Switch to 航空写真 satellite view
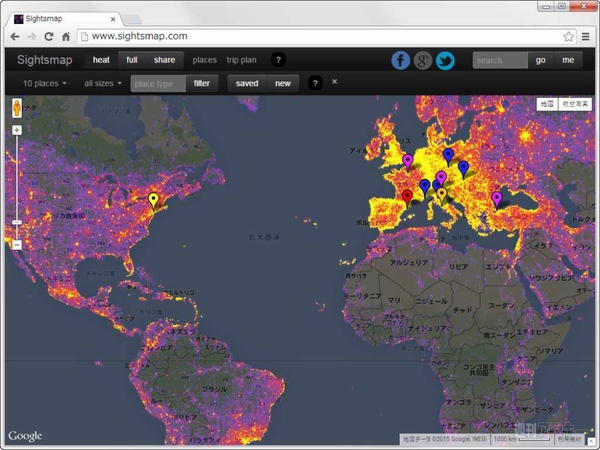This screenshot has width=600, height=450. pos(575,103)
